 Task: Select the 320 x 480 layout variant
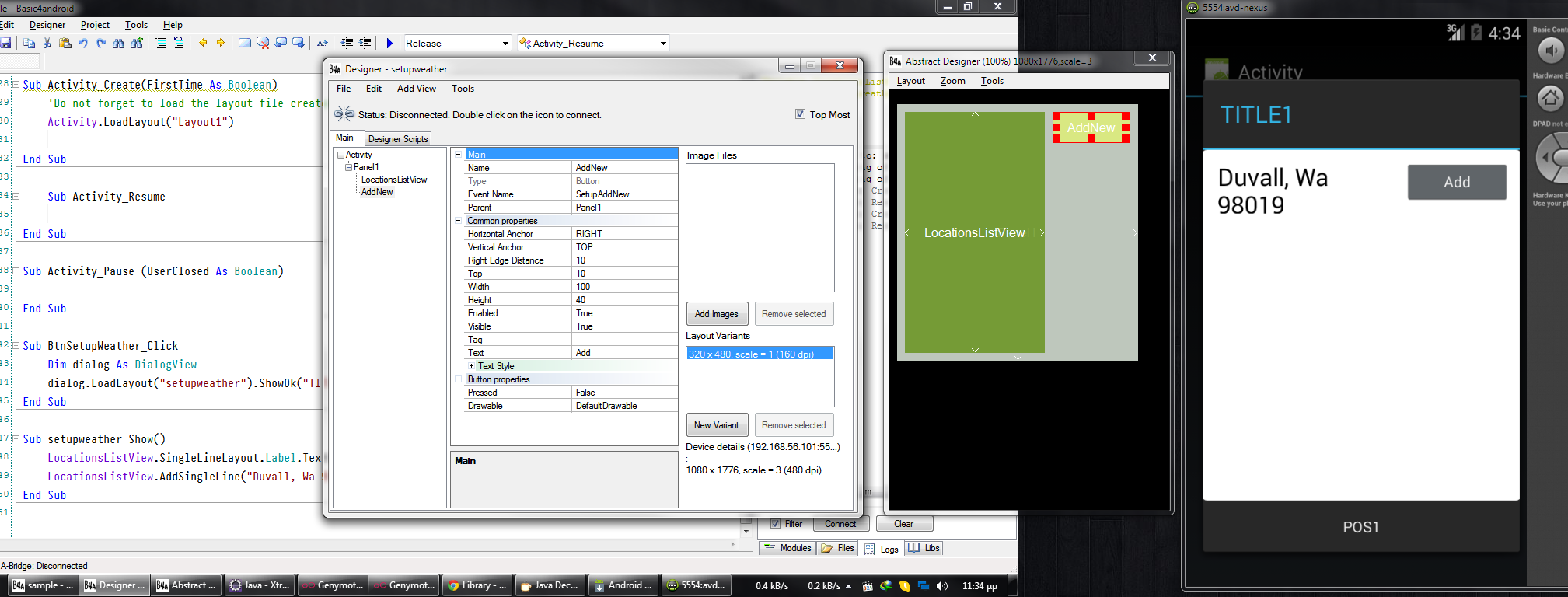[760, 354]
